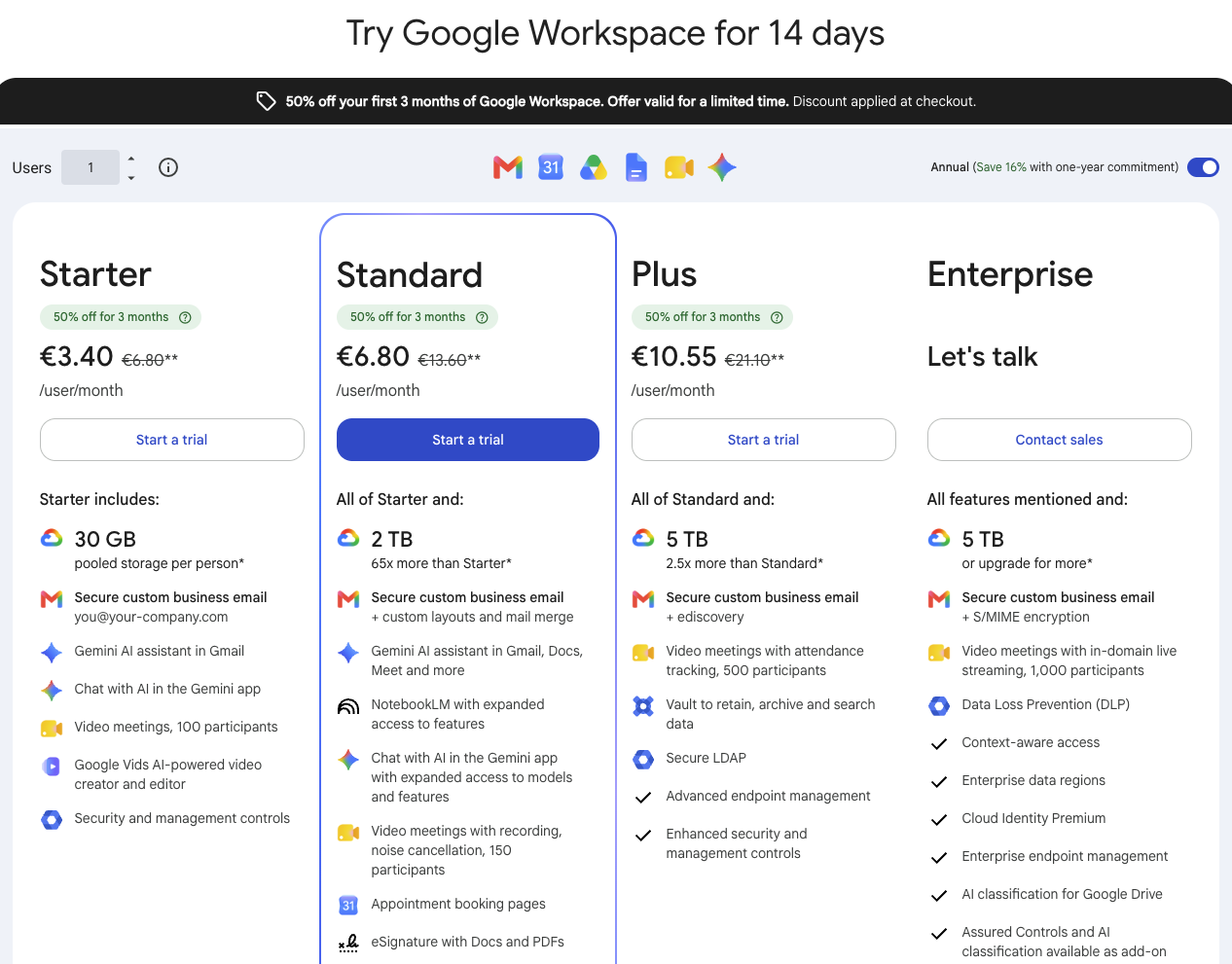The height and width of the screenshot is (964, 1232).
Task: Open the help icon on Standard's 50% off badge
Action: 482,317
